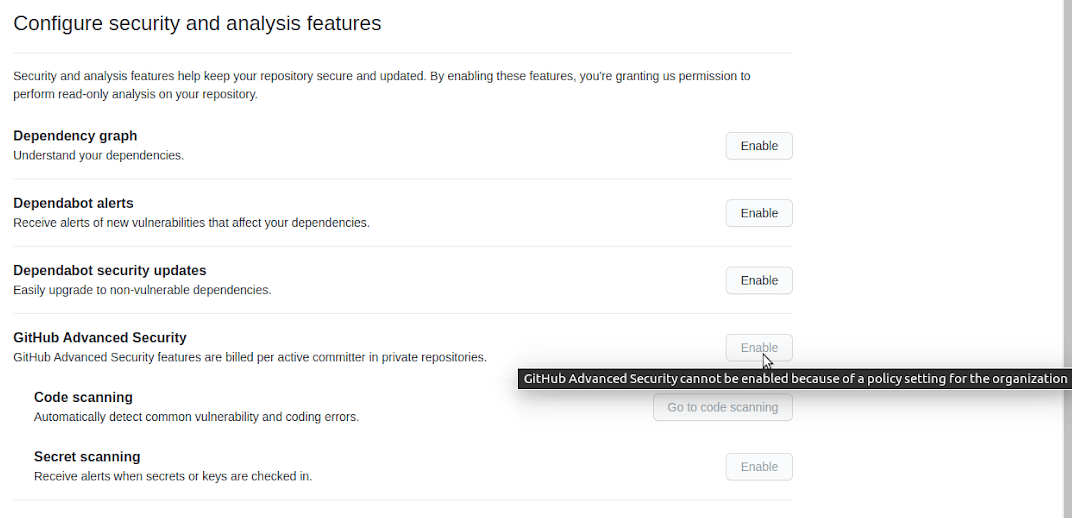Screen dimensions: 1072x518
Task: Click the Code scanning heading
Action: coord(83,397)
